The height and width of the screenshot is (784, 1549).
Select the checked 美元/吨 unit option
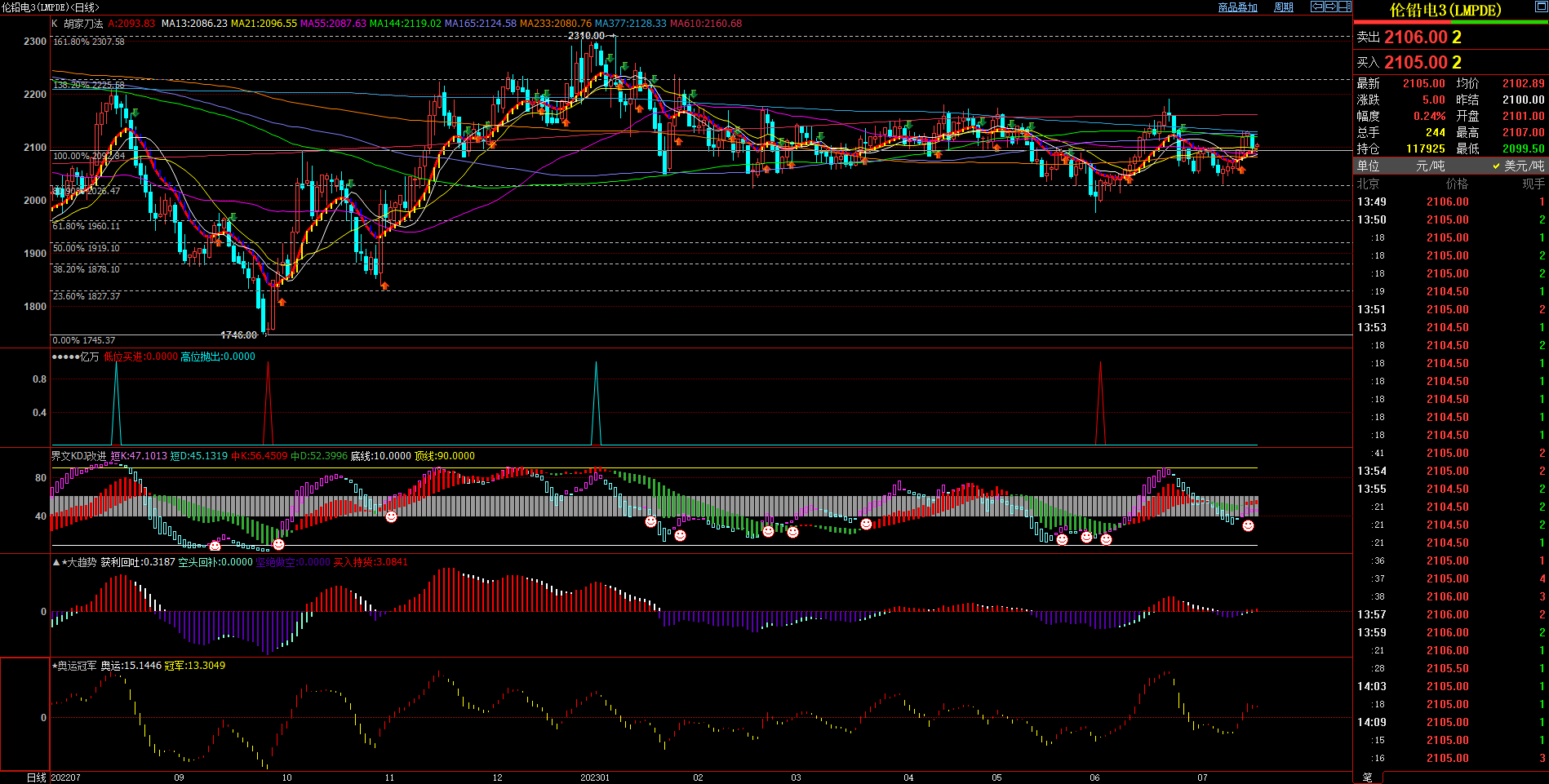pyautogui.click(x=1518, y=166)
